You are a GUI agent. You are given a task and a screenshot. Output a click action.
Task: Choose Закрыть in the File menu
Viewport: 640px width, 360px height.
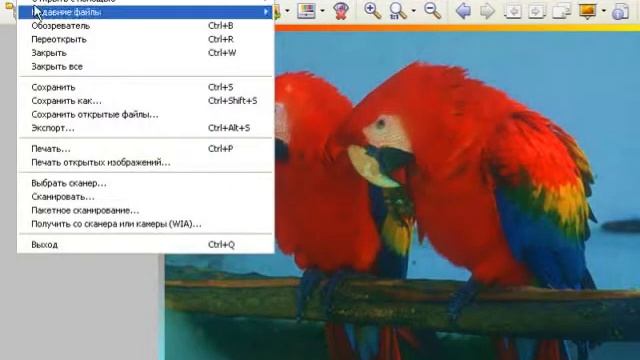pos(146,53)
